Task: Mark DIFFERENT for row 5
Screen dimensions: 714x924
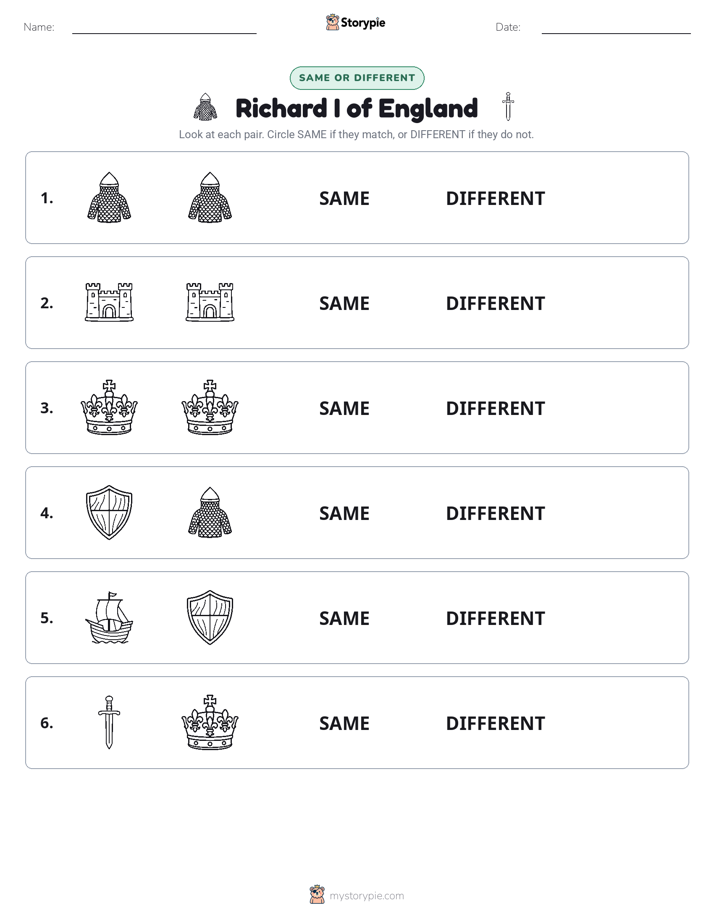Action: (x=495, y=618)
